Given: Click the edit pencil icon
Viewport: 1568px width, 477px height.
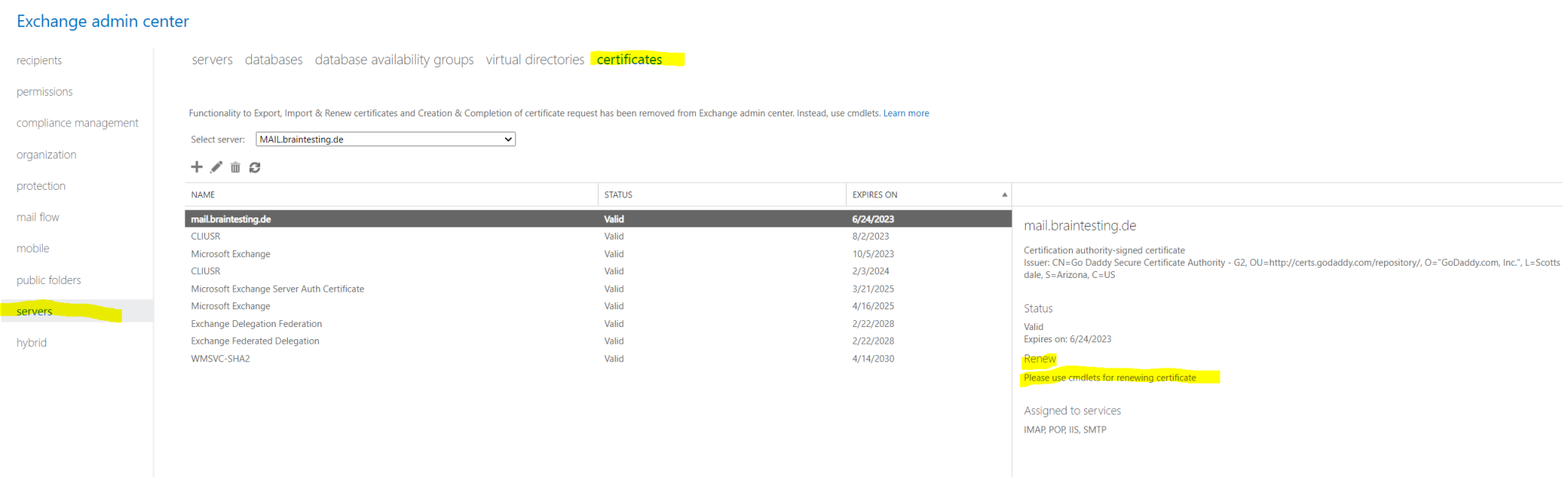Looking at the screenshot, I should tap(217, 167).
